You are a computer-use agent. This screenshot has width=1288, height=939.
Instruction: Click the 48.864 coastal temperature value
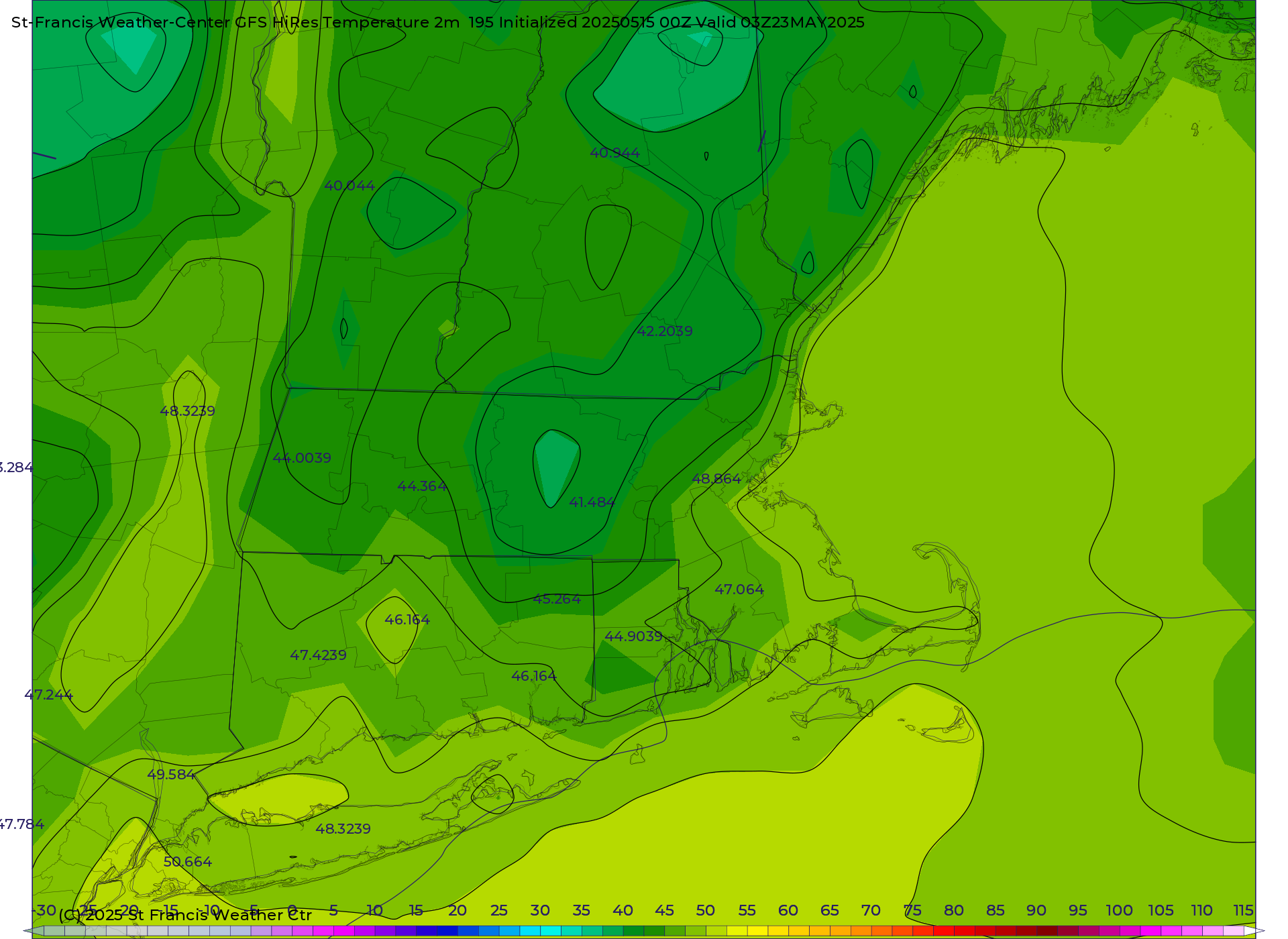pos(716,479)
